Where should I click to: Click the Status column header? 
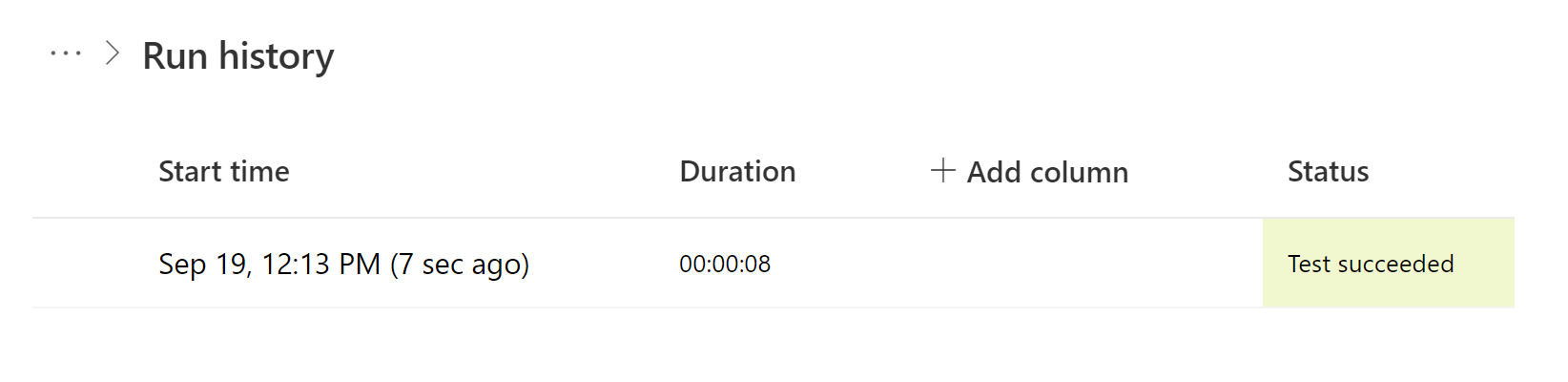(1328, 172)
